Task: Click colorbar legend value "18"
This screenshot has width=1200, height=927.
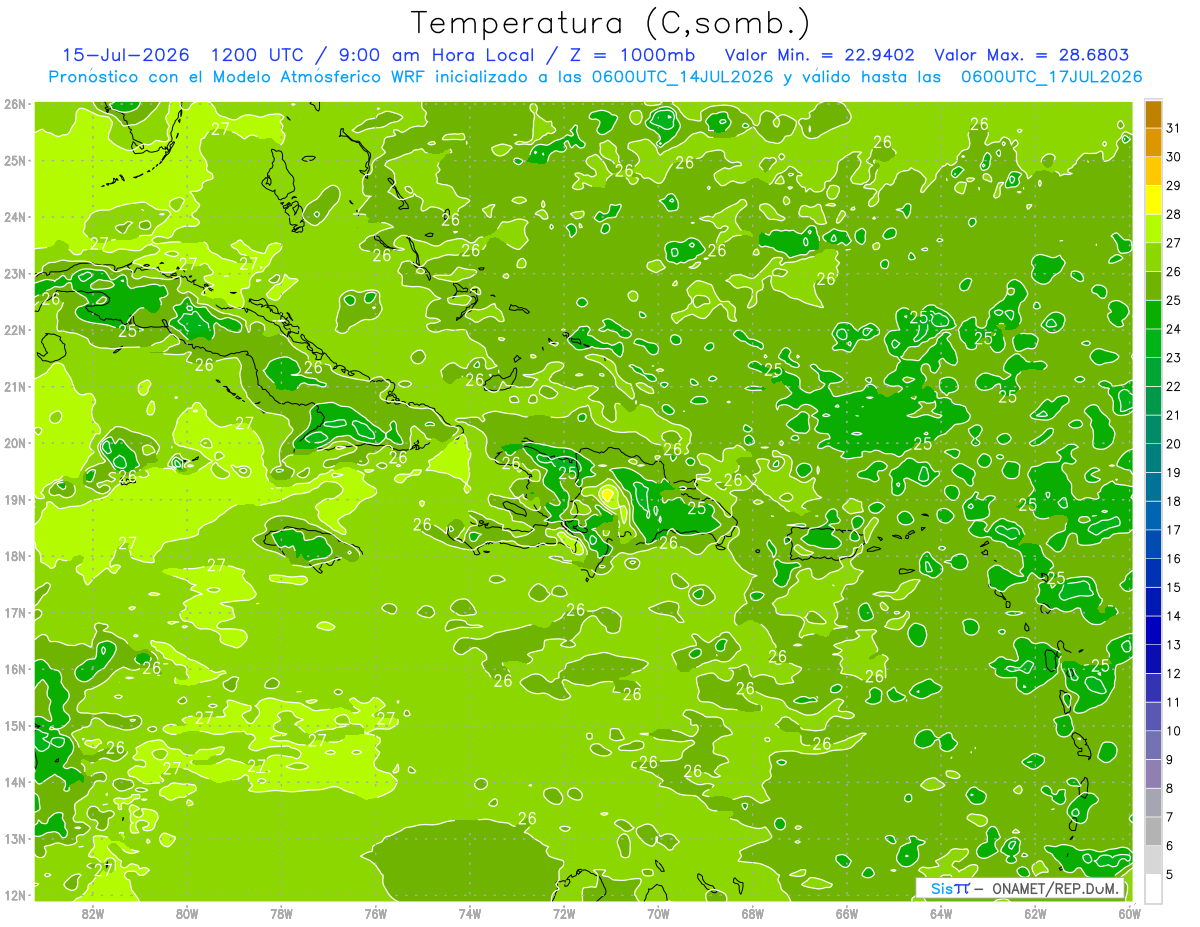Action: 1174,501
